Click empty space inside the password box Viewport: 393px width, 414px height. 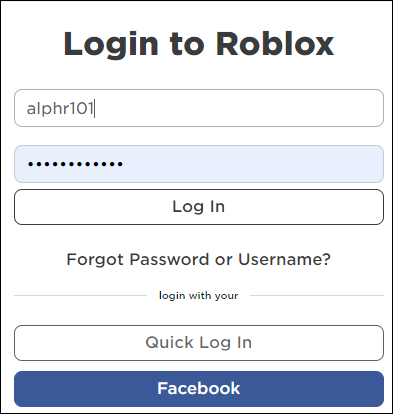[253, 164]
